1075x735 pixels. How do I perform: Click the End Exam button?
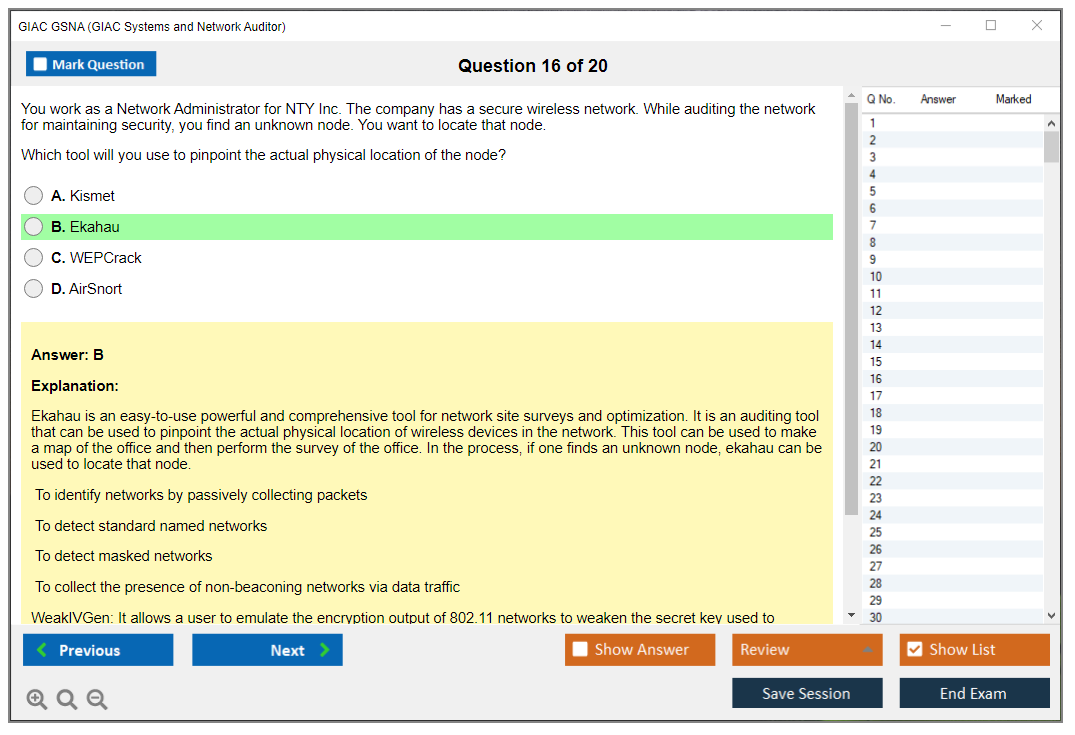tap(974, 693)
